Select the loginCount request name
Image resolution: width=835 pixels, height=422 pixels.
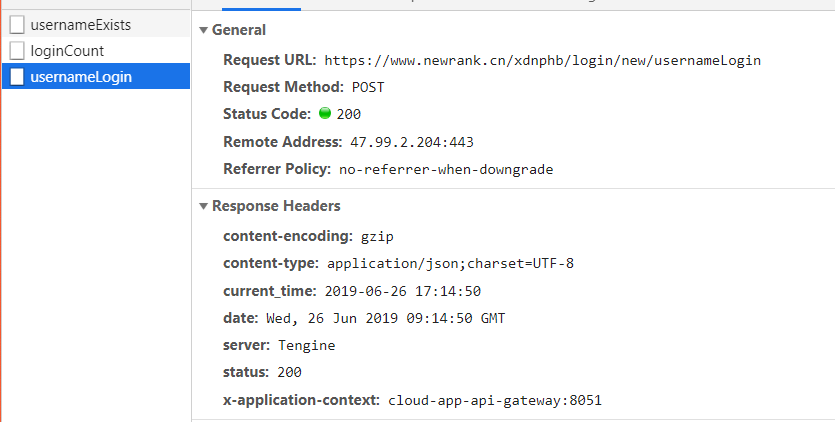tap(67, 50)
